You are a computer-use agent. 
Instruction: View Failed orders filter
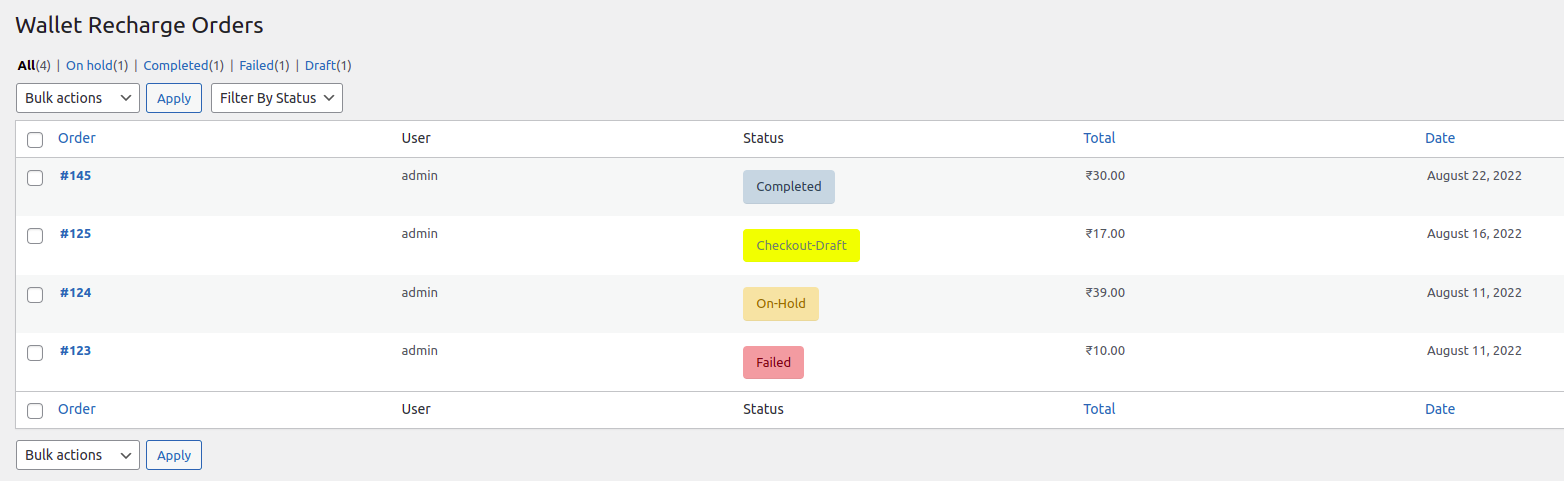point(256,66)
